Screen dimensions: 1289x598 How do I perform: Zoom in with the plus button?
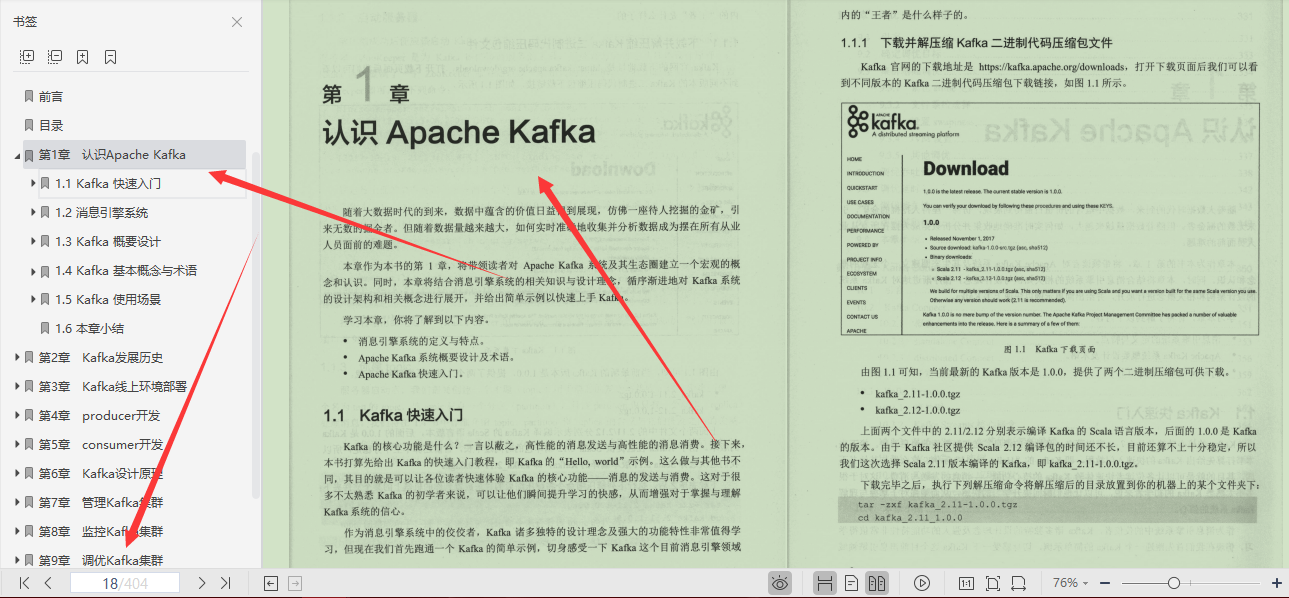(1277, 583)
